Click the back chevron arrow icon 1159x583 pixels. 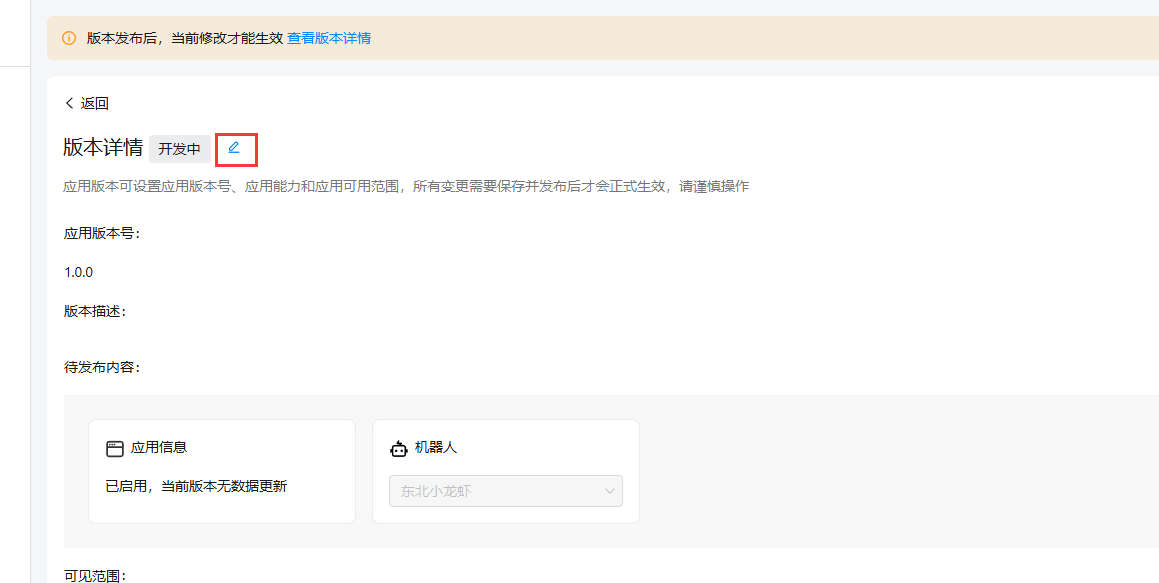[69, 103]
